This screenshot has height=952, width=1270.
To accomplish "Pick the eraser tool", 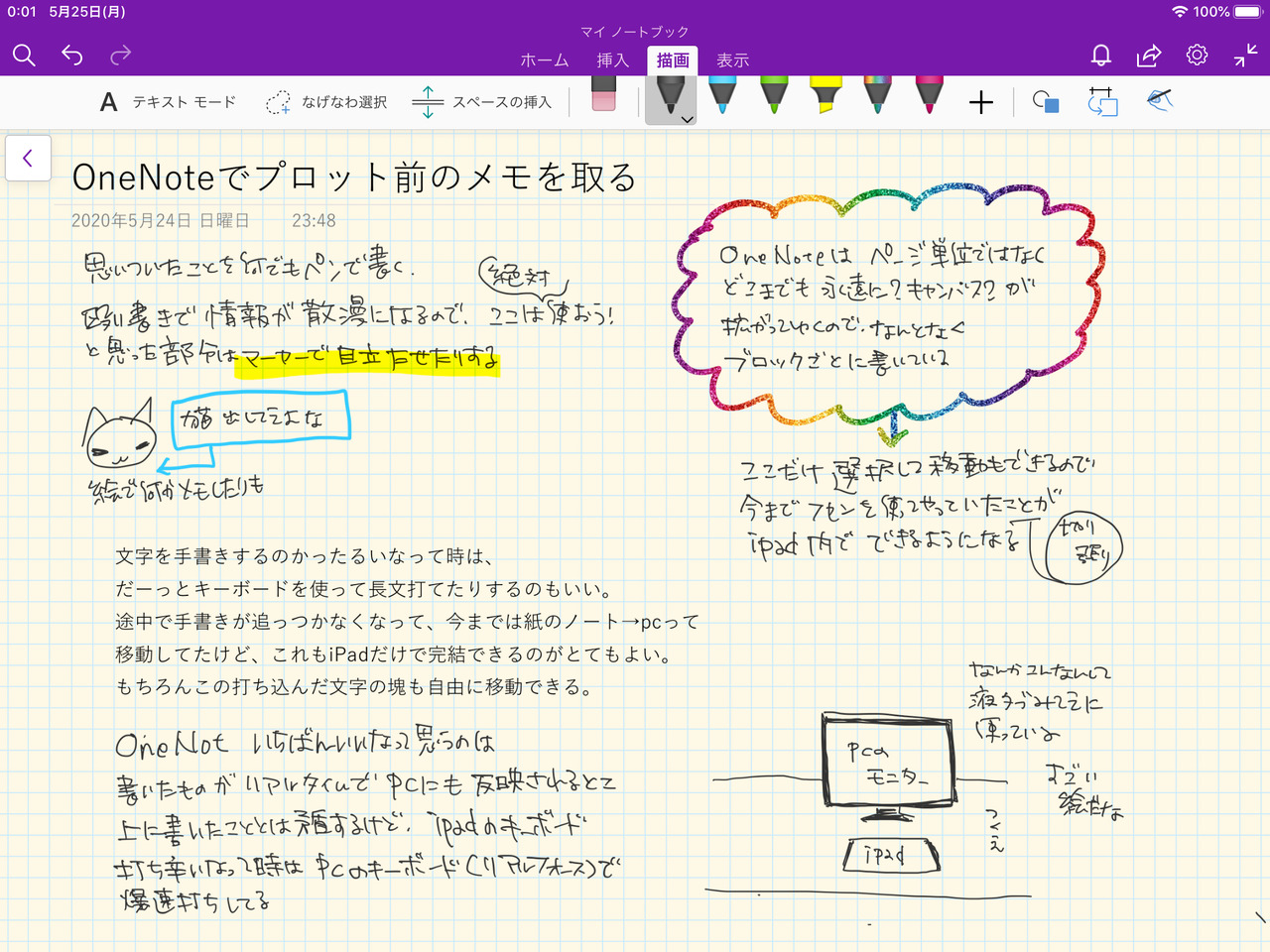I will (x=603, y=96).
